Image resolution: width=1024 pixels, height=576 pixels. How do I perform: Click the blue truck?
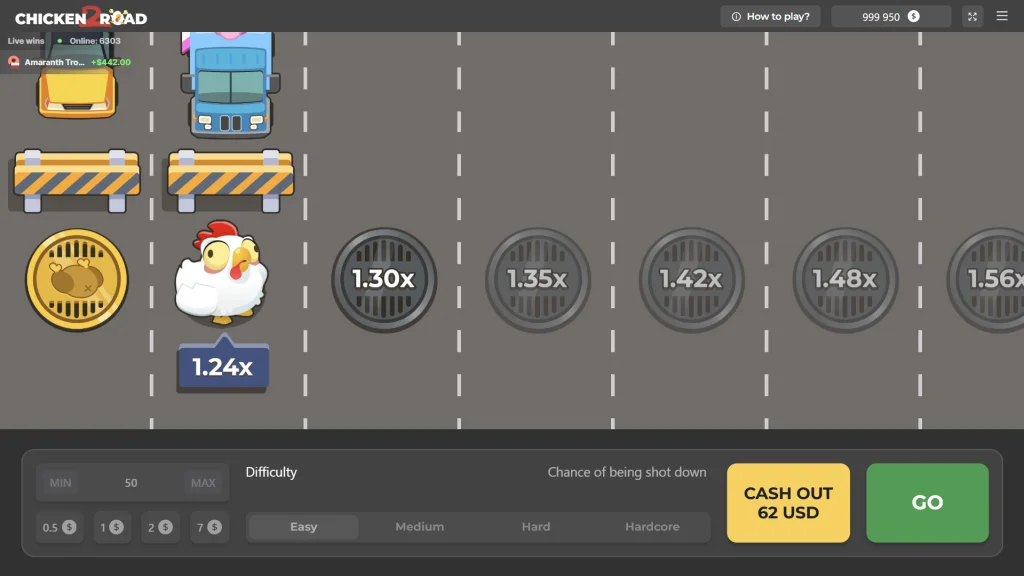click(231, 84)
